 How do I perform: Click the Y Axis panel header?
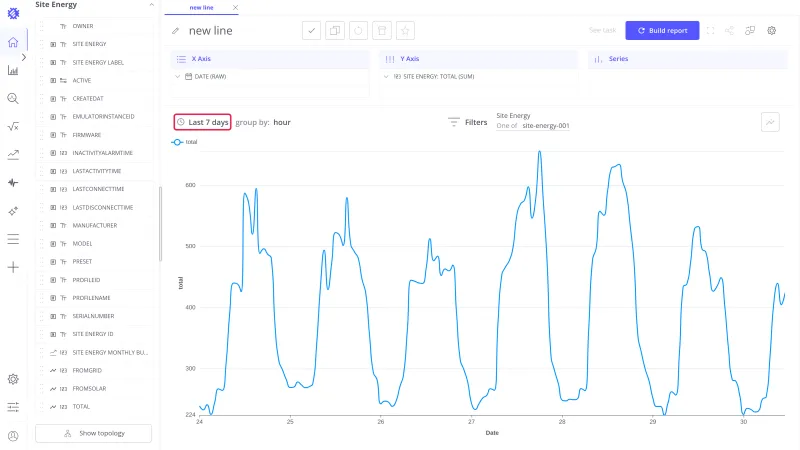point(479,59)
